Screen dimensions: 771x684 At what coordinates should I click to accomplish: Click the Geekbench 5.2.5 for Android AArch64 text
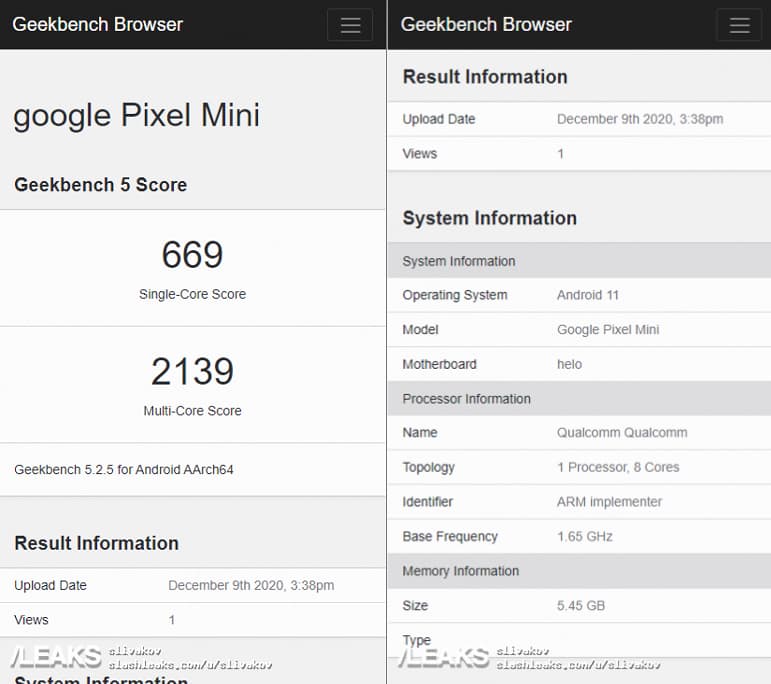coord(124,469)
